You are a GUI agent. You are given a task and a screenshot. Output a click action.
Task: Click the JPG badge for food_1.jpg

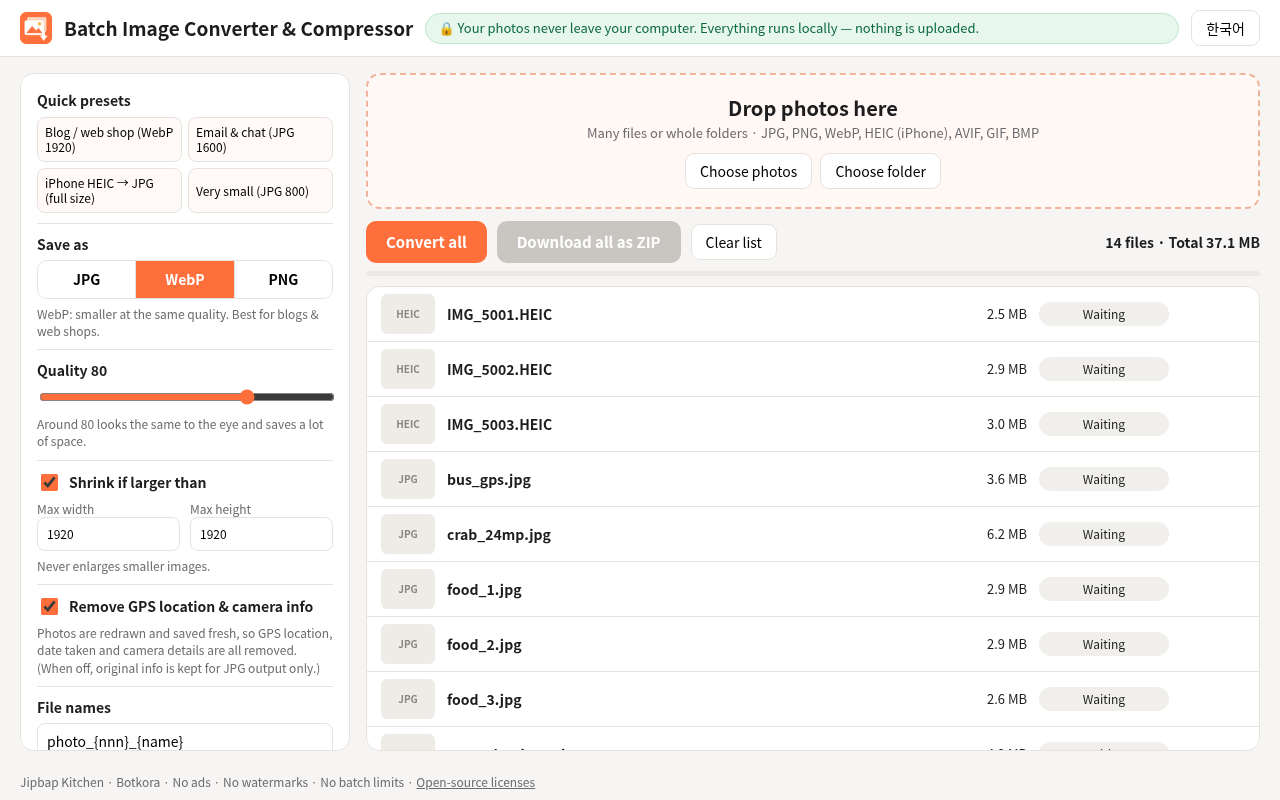click(x=408, y=589)
